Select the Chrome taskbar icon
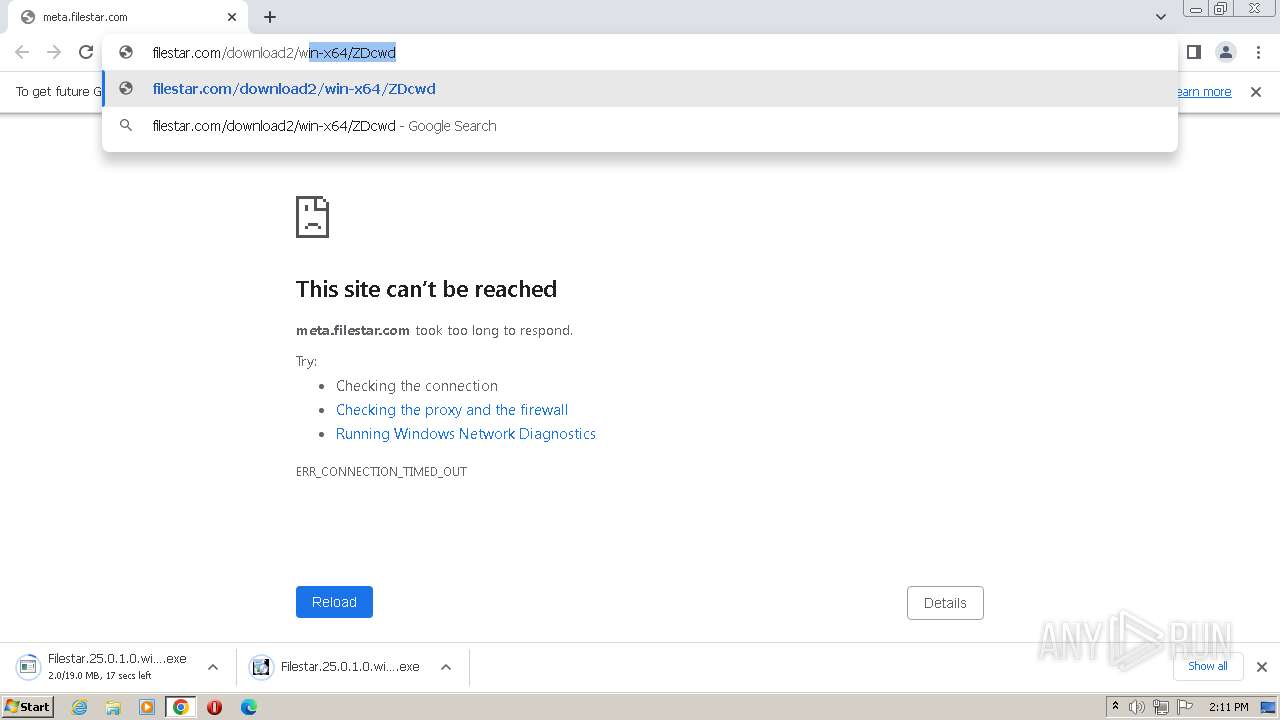 click(x=181, y=707)
